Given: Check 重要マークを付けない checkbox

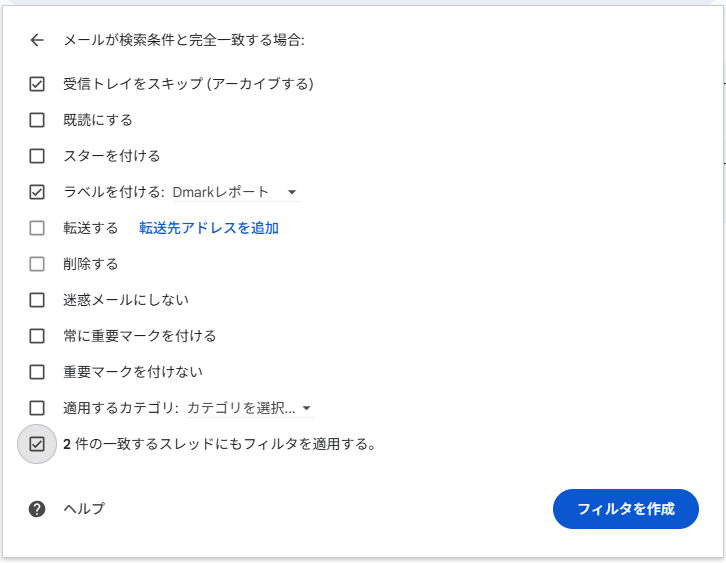Looking at the screenshot, I should 37,372.
